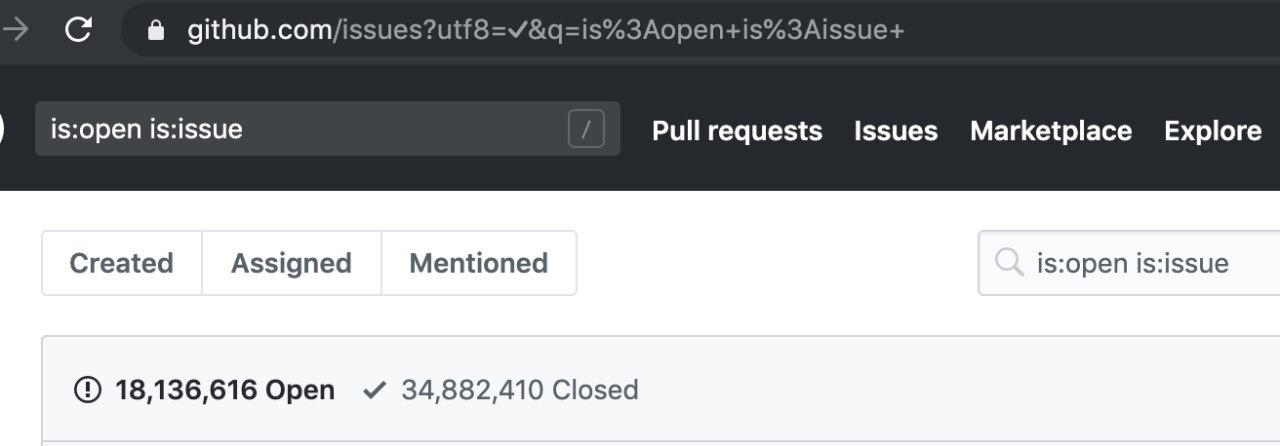Switch to the Created tab
1280x446 pixels.
click(121, 263)
